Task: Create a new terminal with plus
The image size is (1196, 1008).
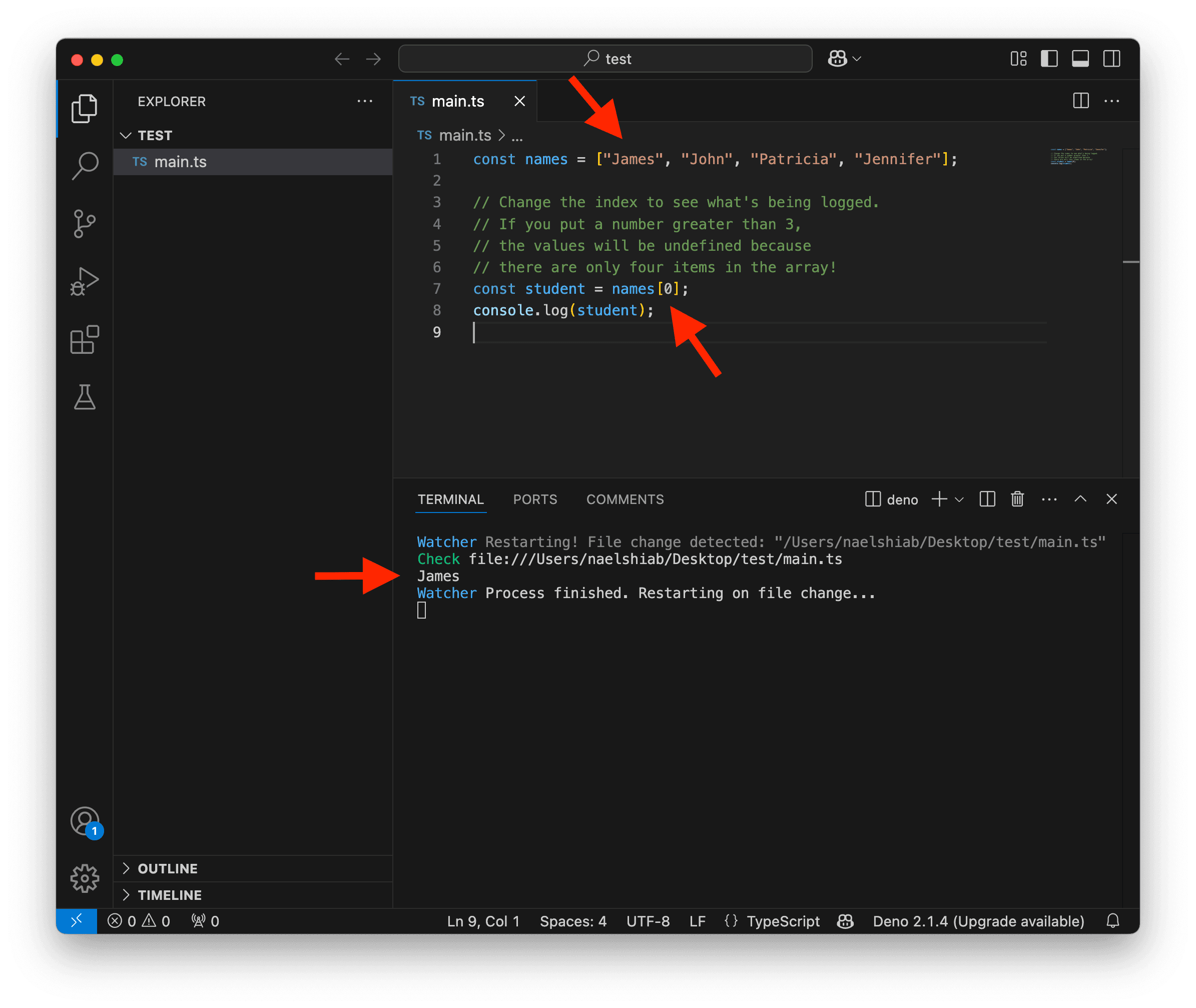Action: click(939, 499)
